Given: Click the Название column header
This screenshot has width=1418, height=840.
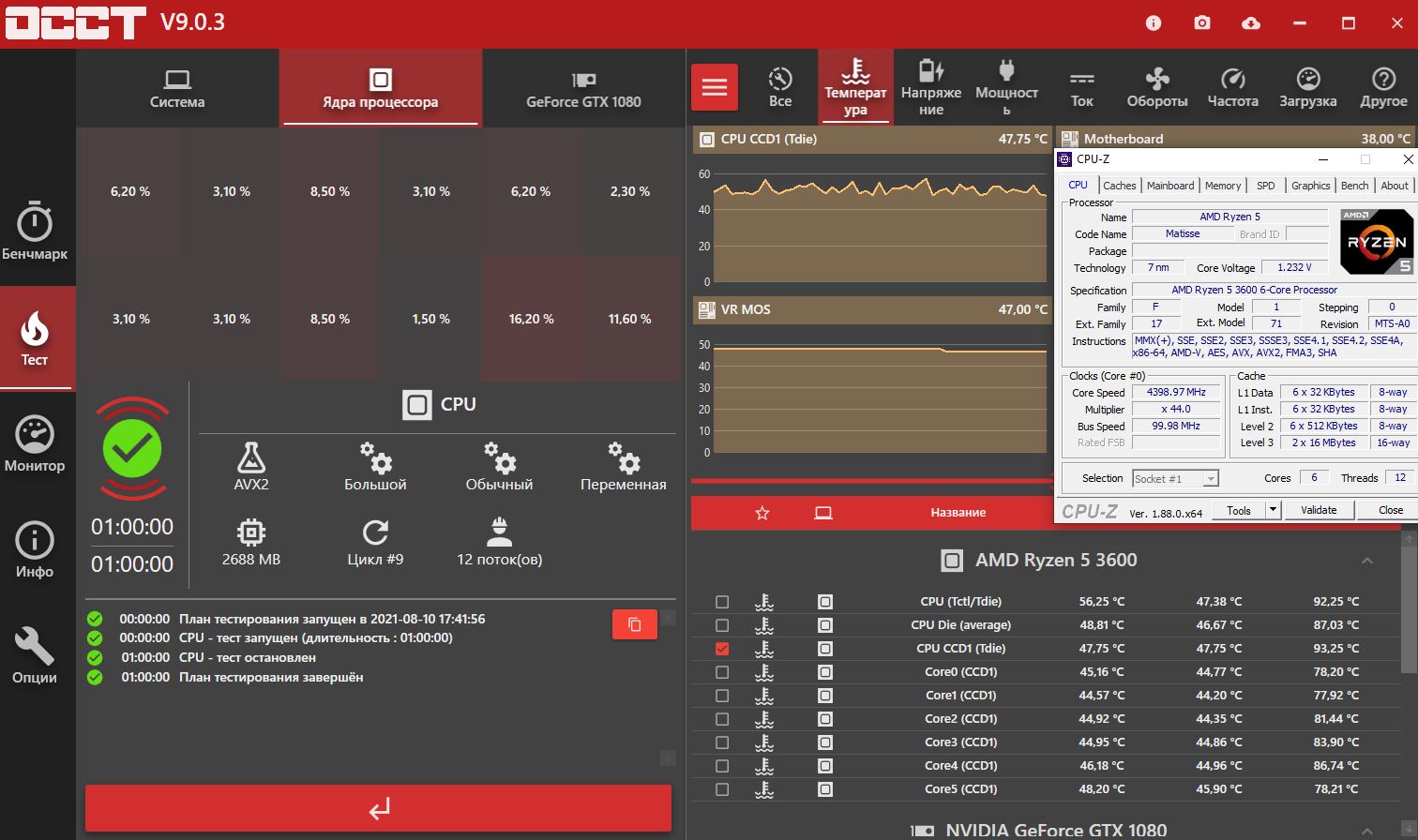Looking at the screenshot, I should tap(958, 513).
